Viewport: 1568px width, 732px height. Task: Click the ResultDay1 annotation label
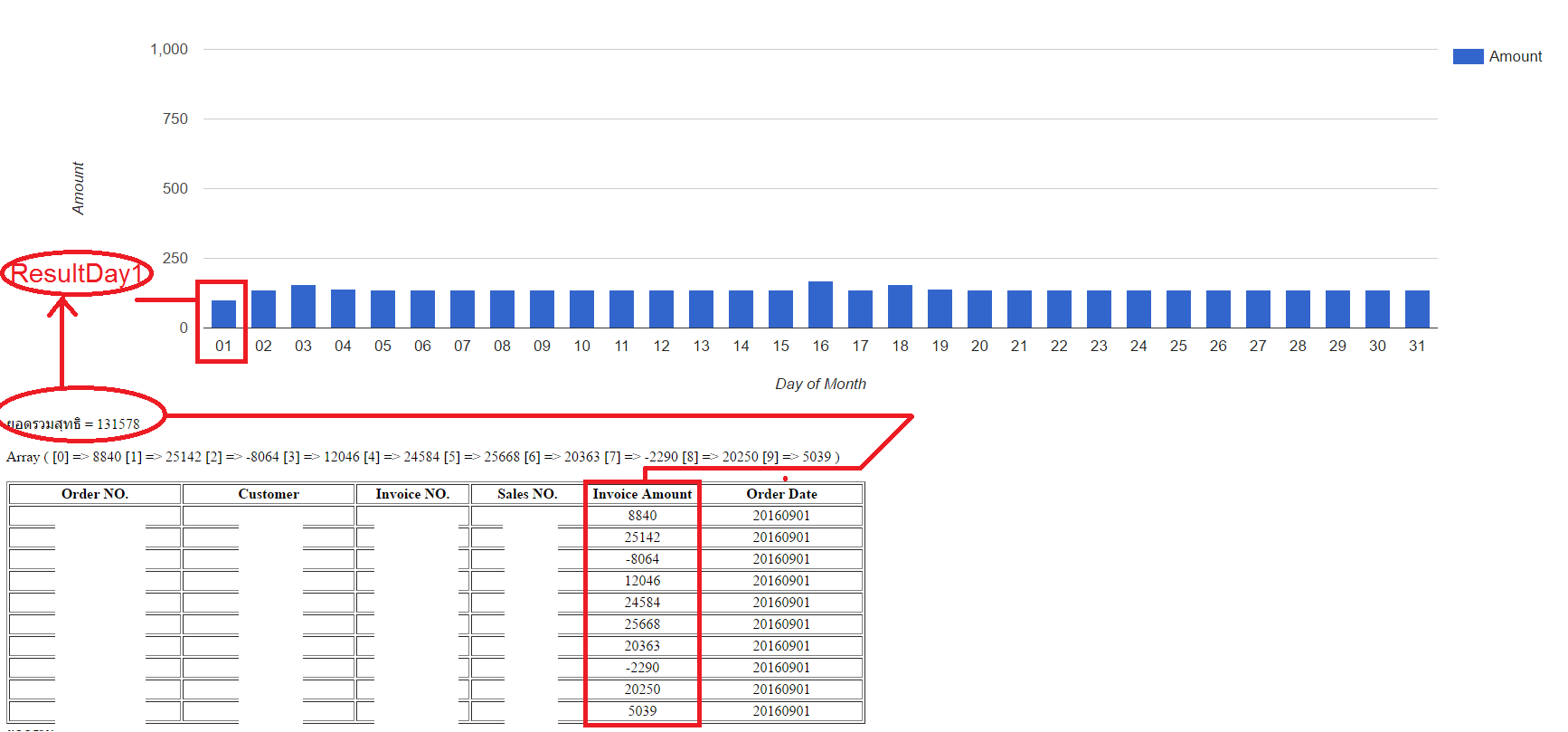coord(77,273)
